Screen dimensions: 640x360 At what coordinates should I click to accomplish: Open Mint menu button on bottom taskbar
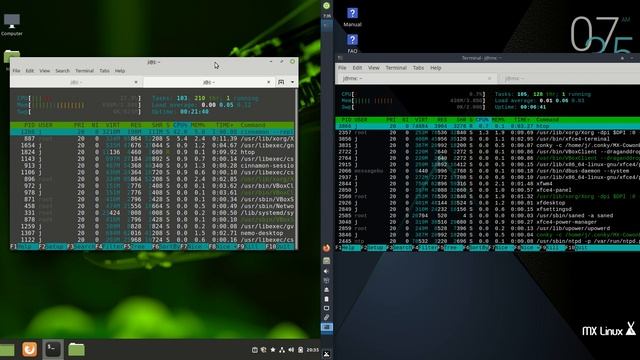click(7, 349)
